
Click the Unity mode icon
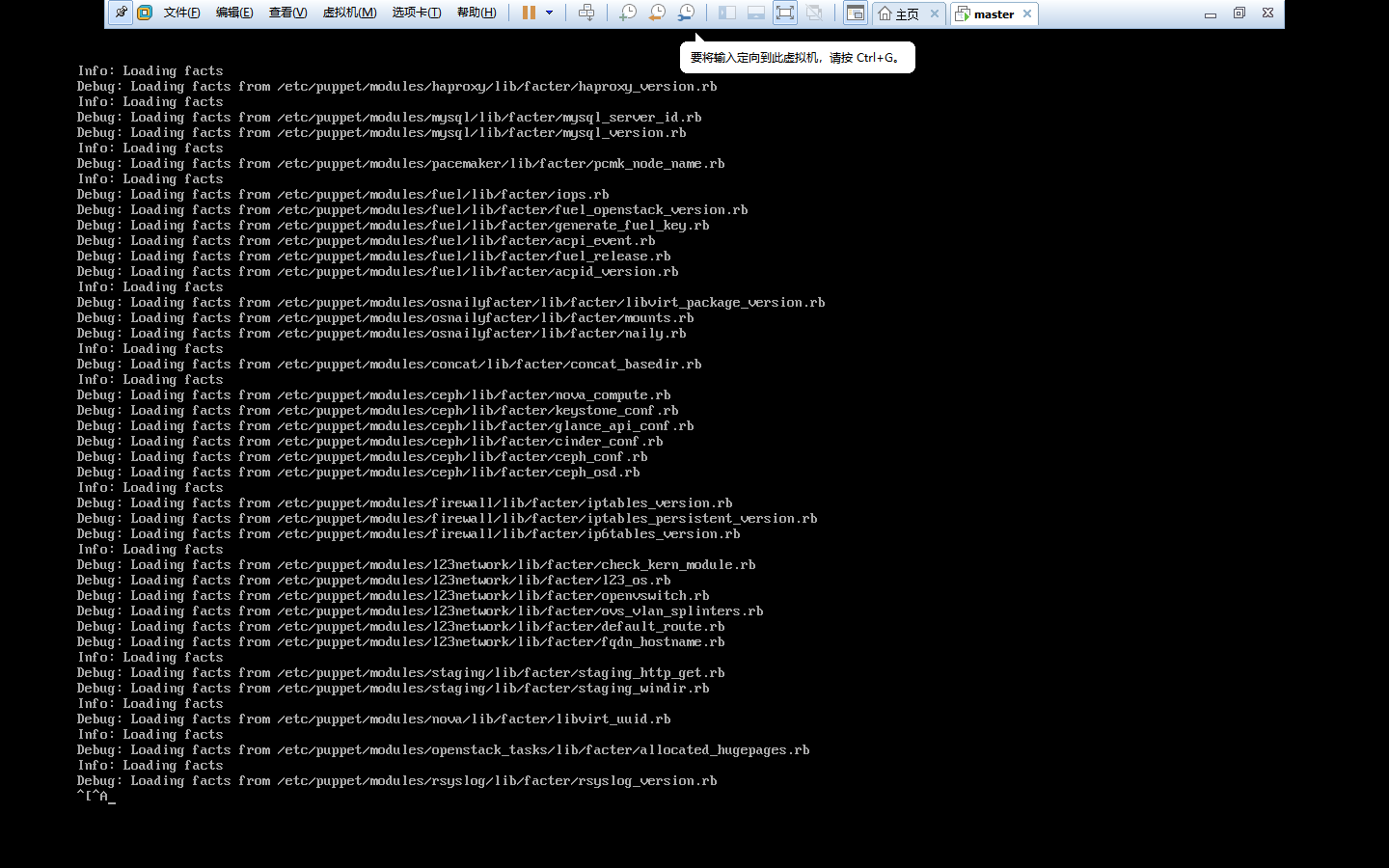[x=814, y=13]
